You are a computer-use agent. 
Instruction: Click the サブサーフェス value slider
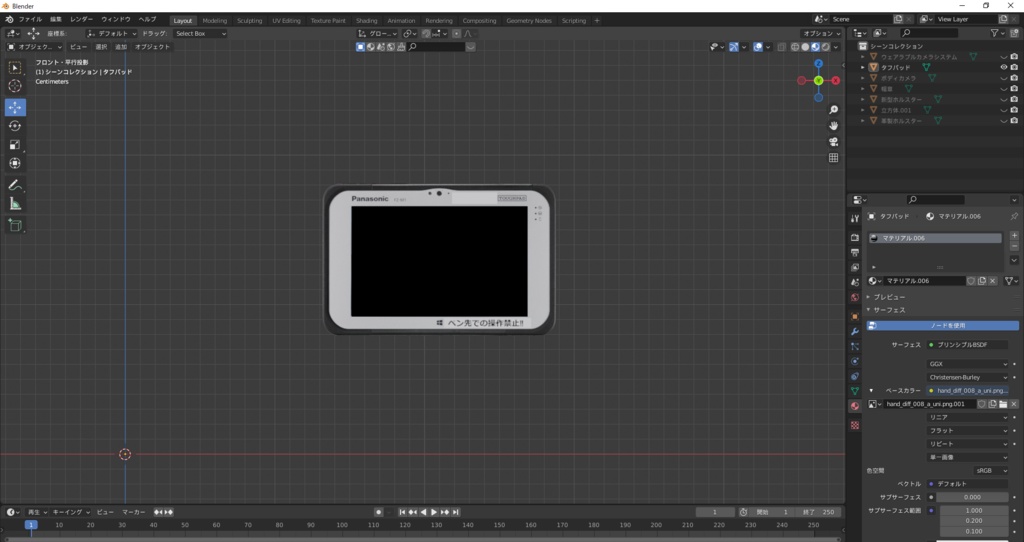click(972, 497)
